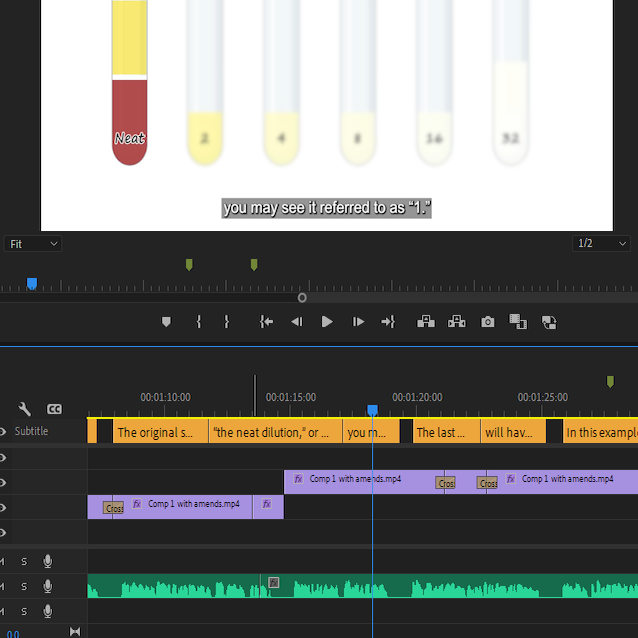Image resolution: width=638 pixels, height=638 pixels.
Task: Click the Lift button
Action: coord(425,322)
